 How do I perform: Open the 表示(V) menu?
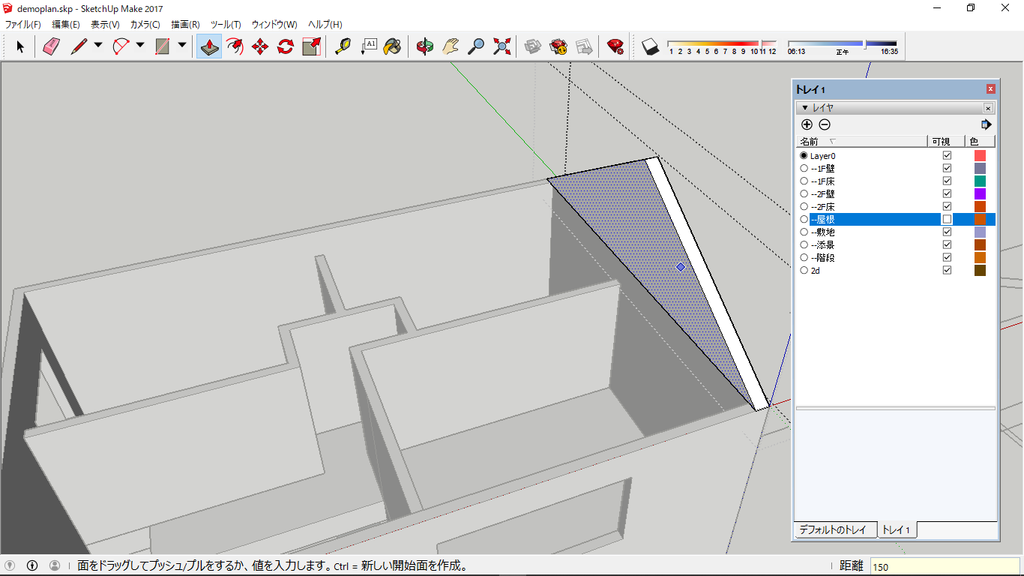click(105, 24)
